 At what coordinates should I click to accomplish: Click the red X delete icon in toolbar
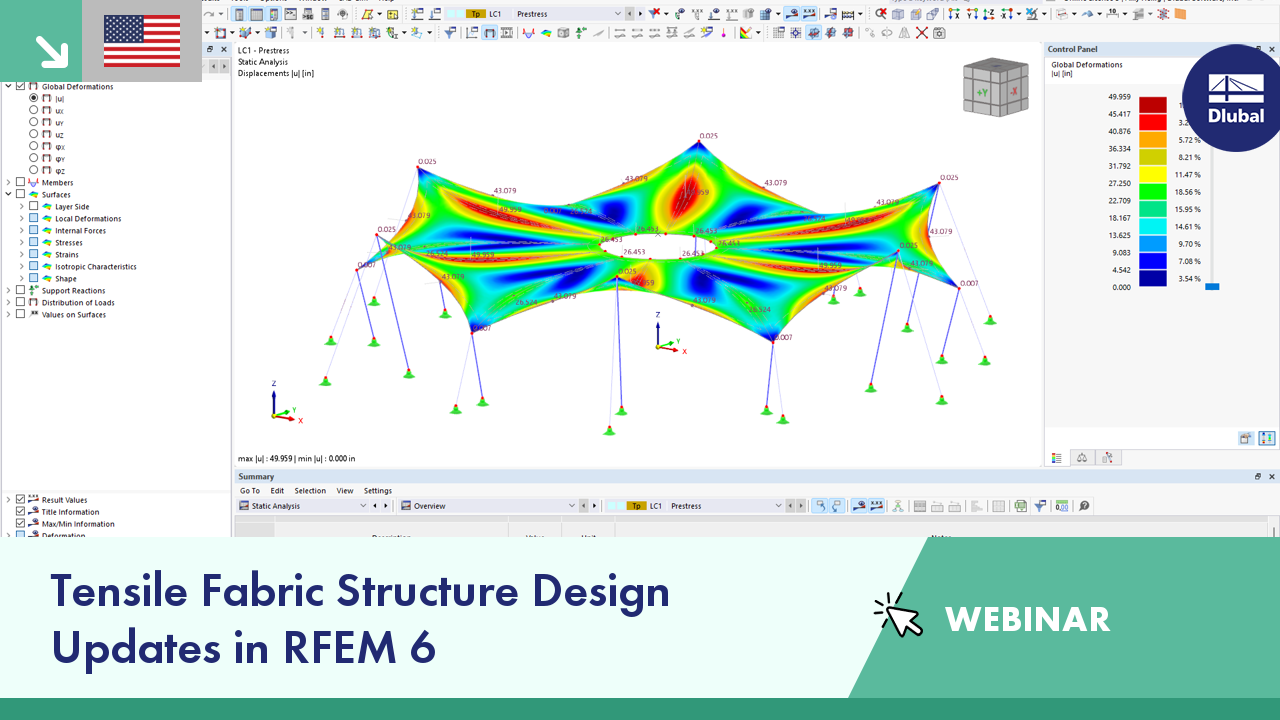pos(922,32)
